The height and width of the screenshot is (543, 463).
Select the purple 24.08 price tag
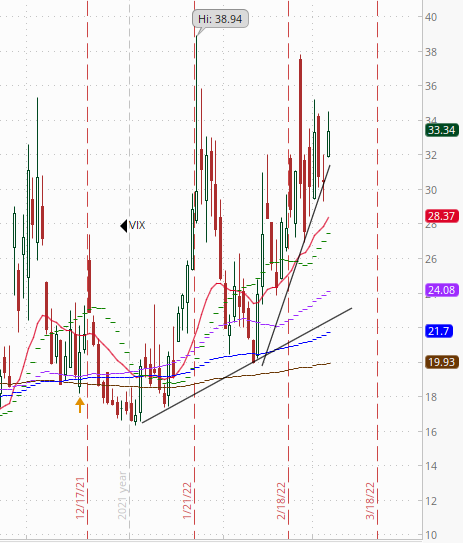(x=442, y=290)
